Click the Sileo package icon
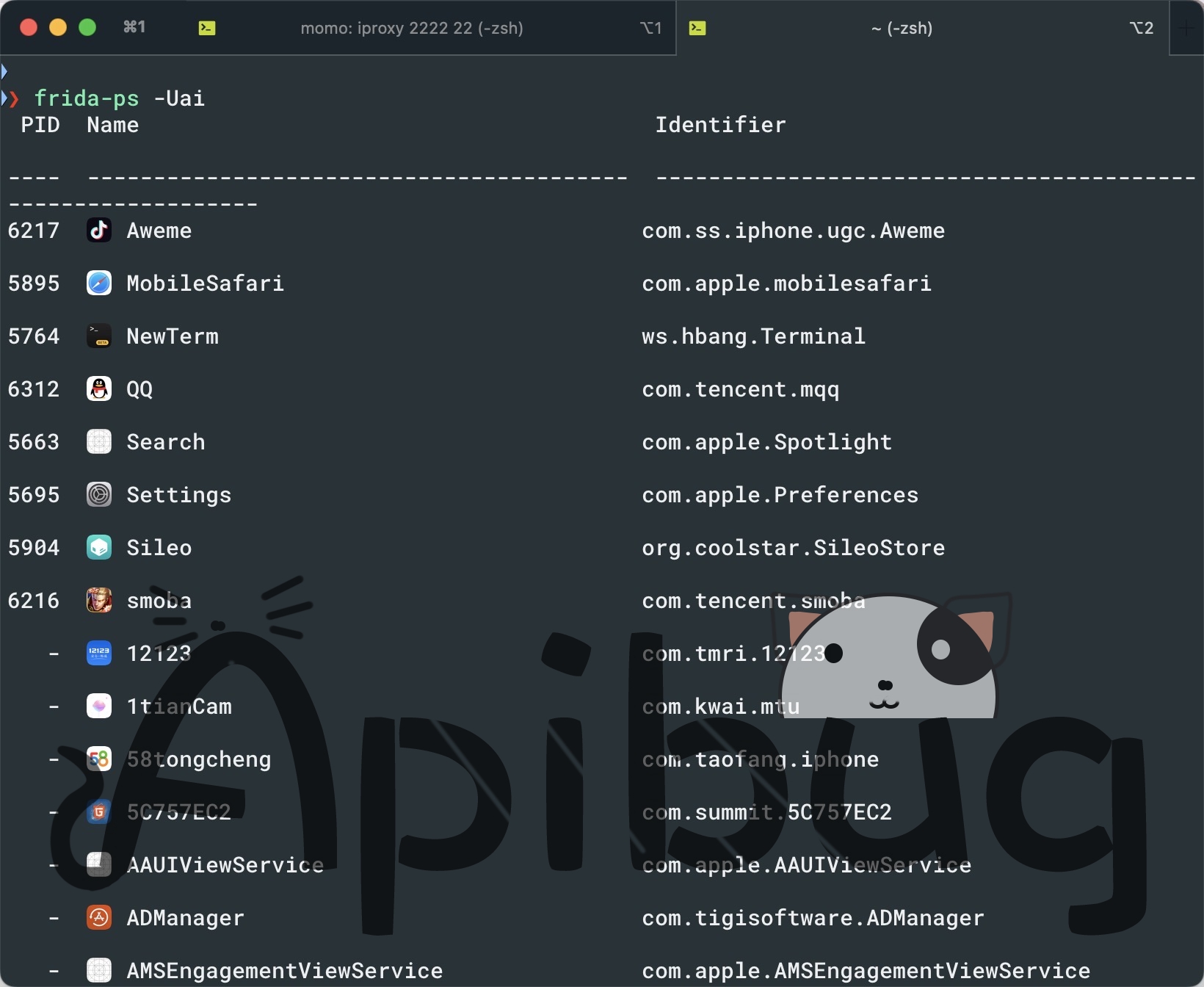The width and height of the screenshot is (1204, 987). click(99, 548)
